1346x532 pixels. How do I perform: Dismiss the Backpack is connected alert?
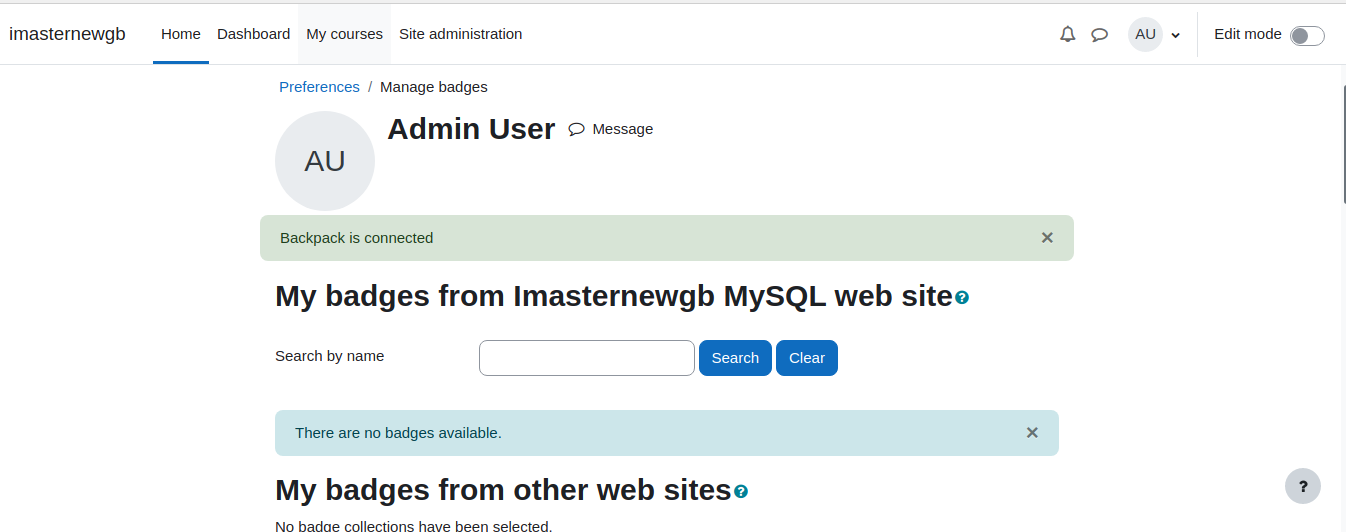(1047, 238)
